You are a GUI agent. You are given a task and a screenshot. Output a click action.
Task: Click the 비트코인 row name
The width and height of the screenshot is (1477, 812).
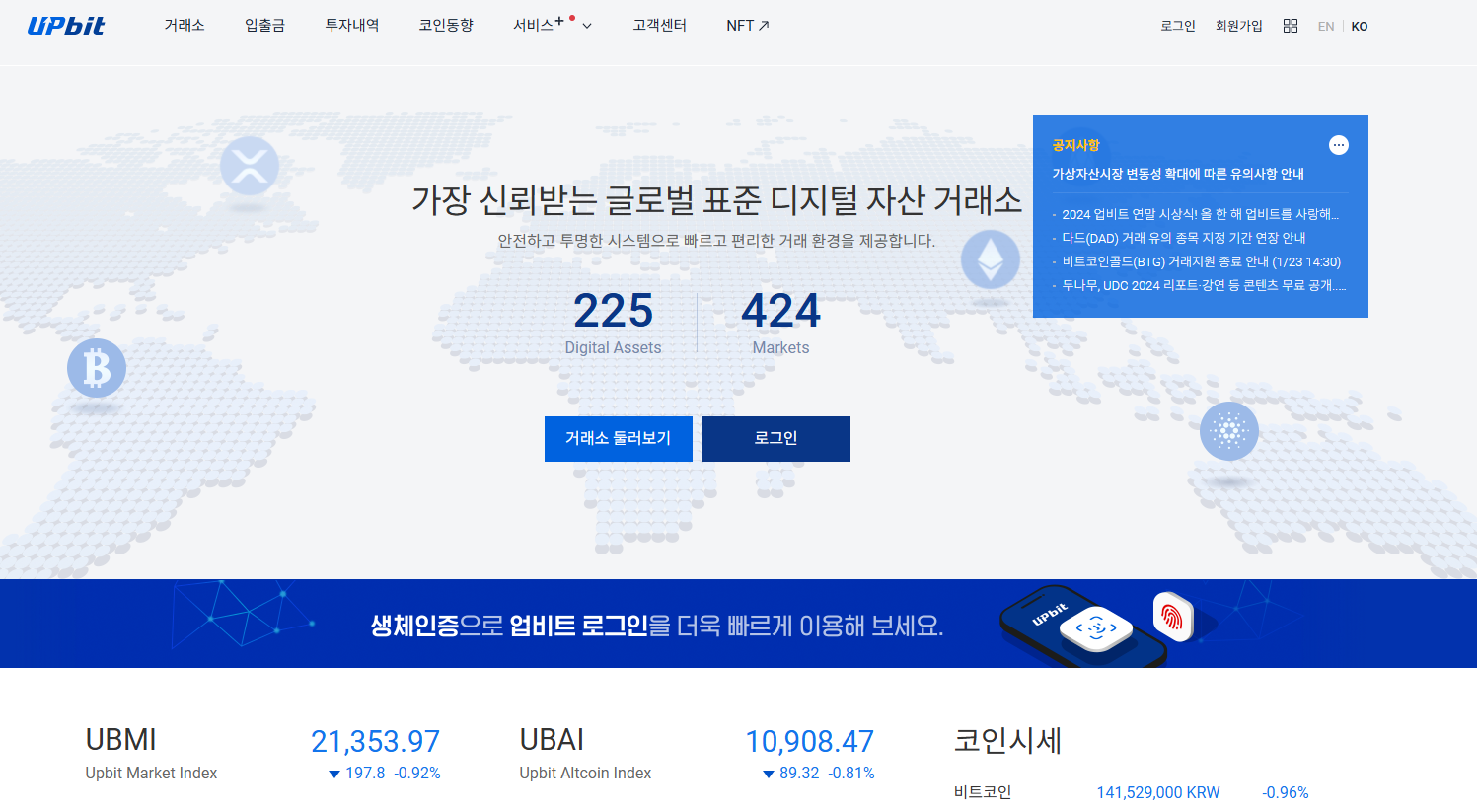click(983, 792)
